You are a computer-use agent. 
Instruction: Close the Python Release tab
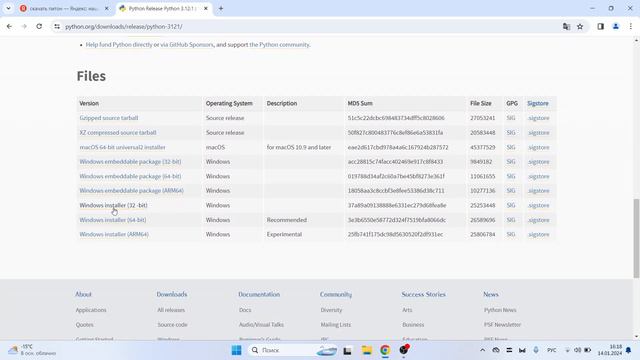tap(206, 8)
